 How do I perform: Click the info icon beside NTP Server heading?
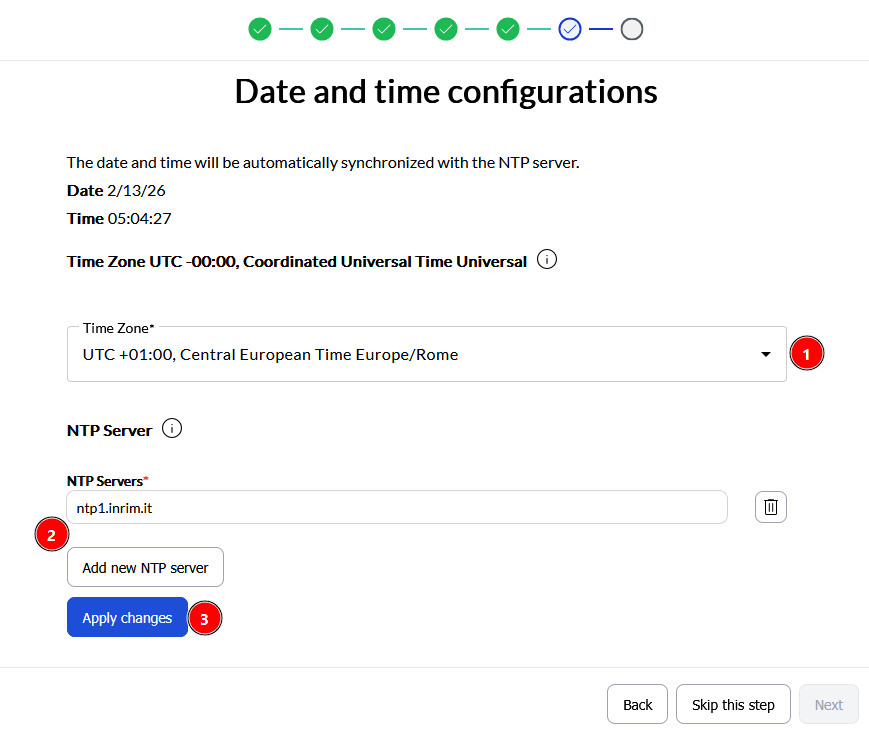[x=172, y=429]
